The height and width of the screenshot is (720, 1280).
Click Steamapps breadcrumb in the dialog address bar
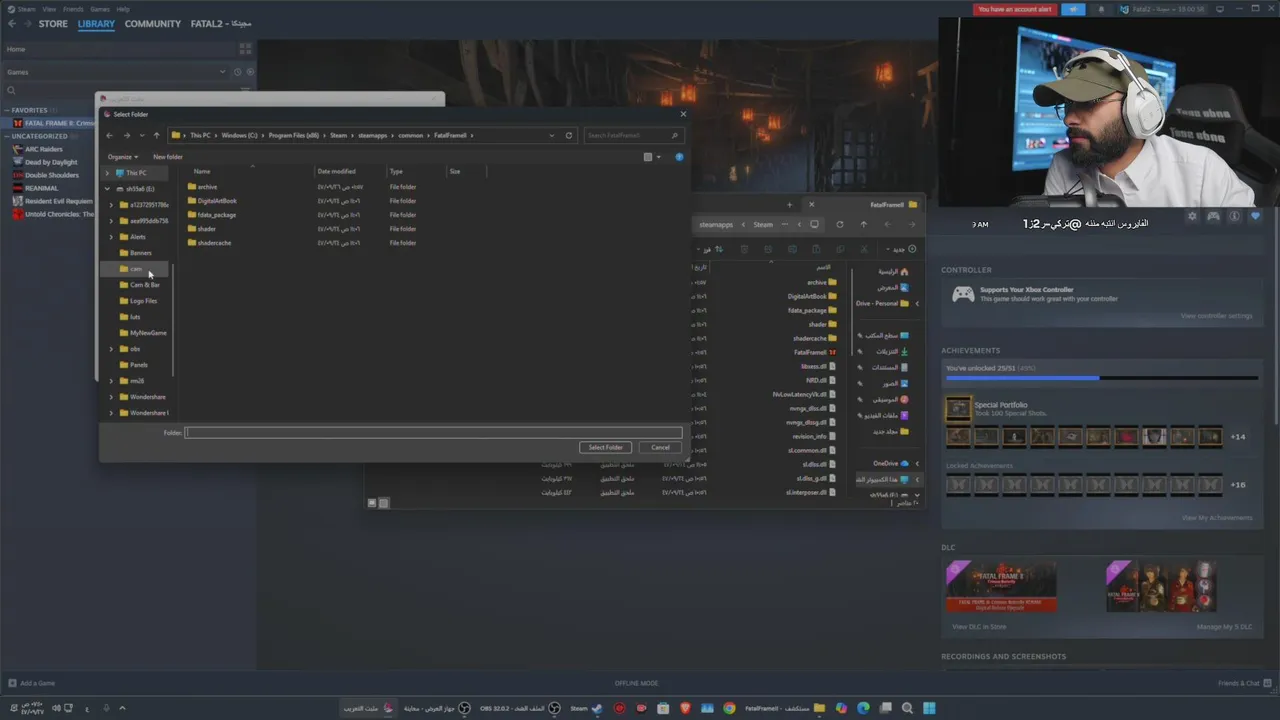click(x=372, y=135)
